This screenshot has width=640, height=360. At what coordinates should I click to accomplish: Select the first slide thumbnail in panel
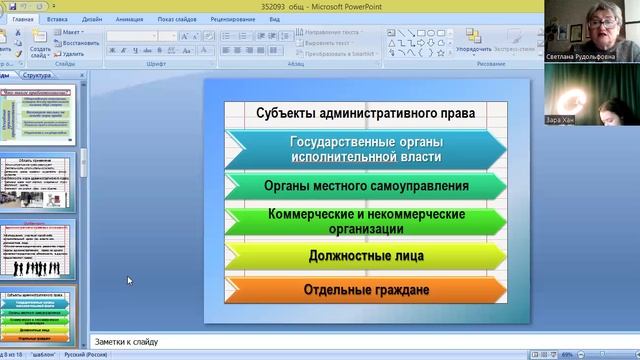[38, 115]
